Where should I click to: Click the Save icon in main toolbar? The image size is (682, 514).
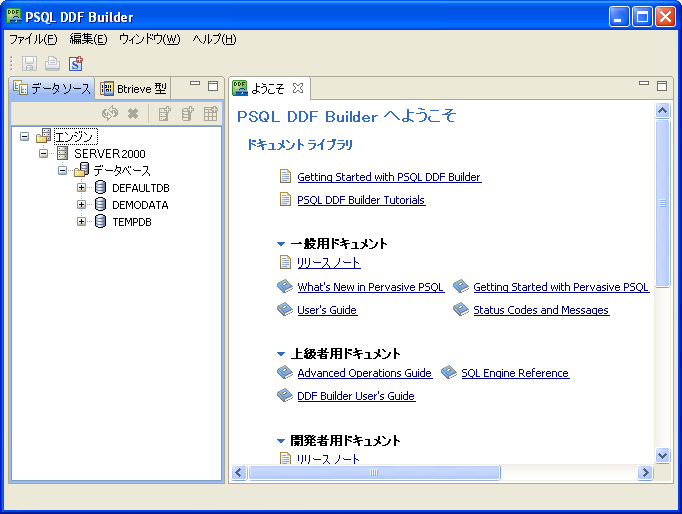[x=29, y=63]
